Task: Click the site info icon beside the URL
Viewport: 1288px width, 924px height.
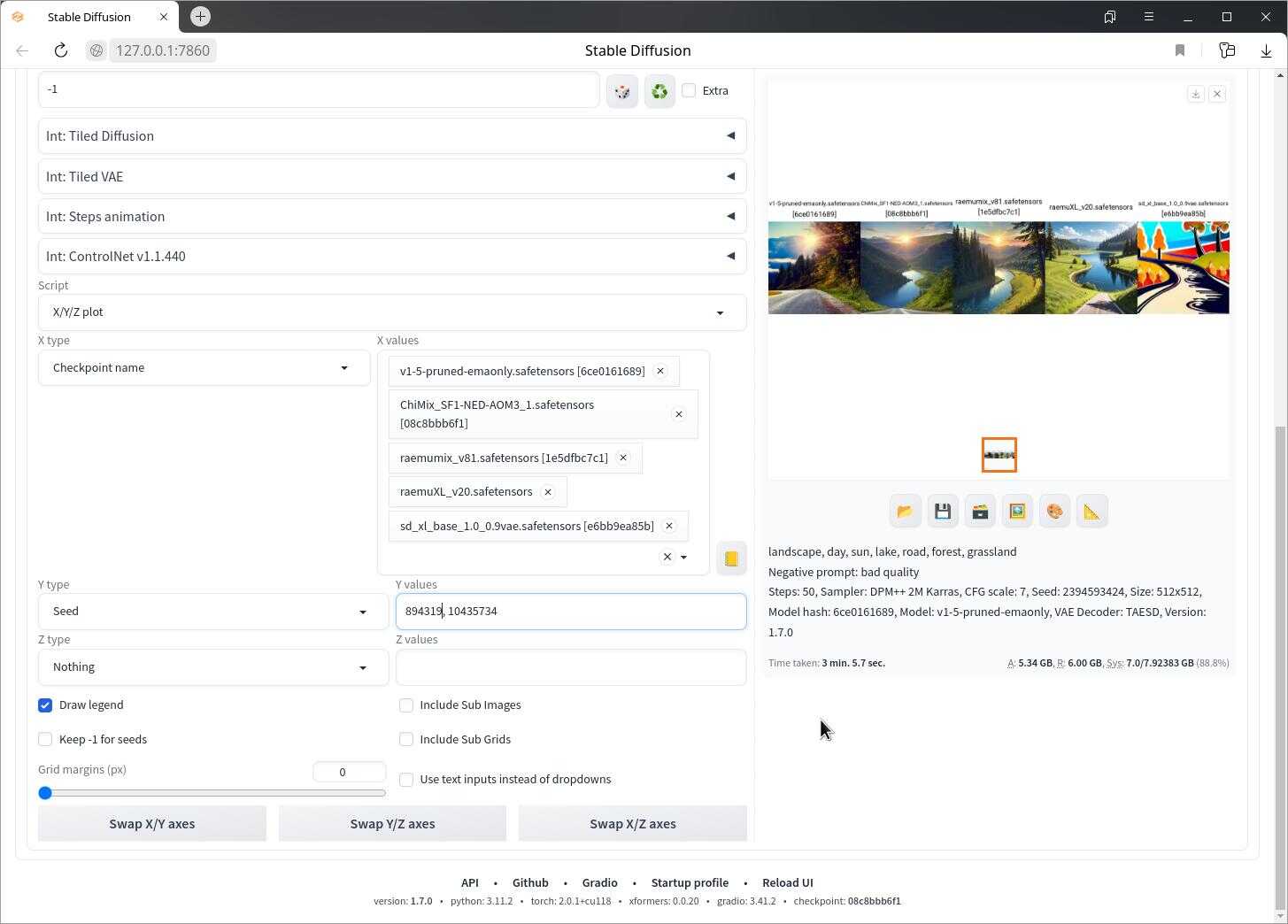Action: click(96, 50)
